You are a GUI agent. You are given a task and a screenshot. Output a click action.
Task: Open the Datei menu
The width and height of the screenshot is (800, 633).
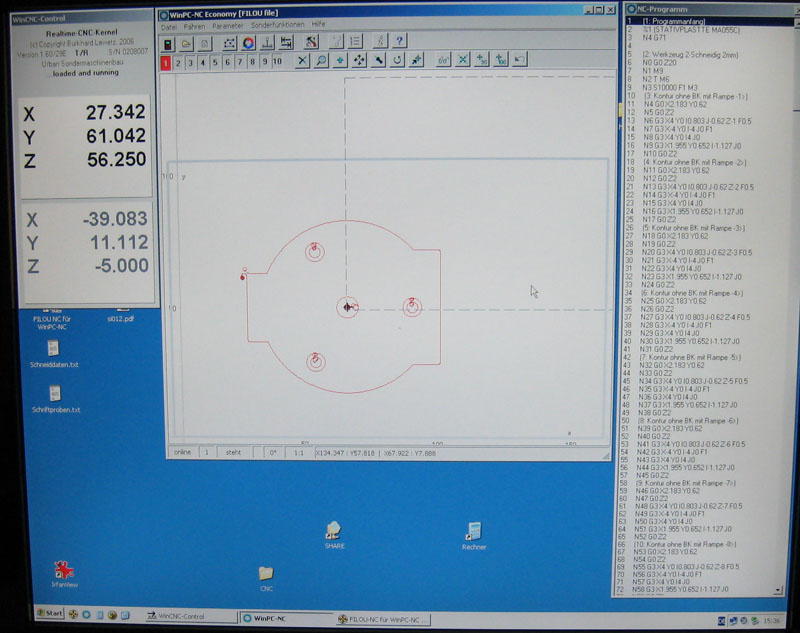(x=169, y=24)
